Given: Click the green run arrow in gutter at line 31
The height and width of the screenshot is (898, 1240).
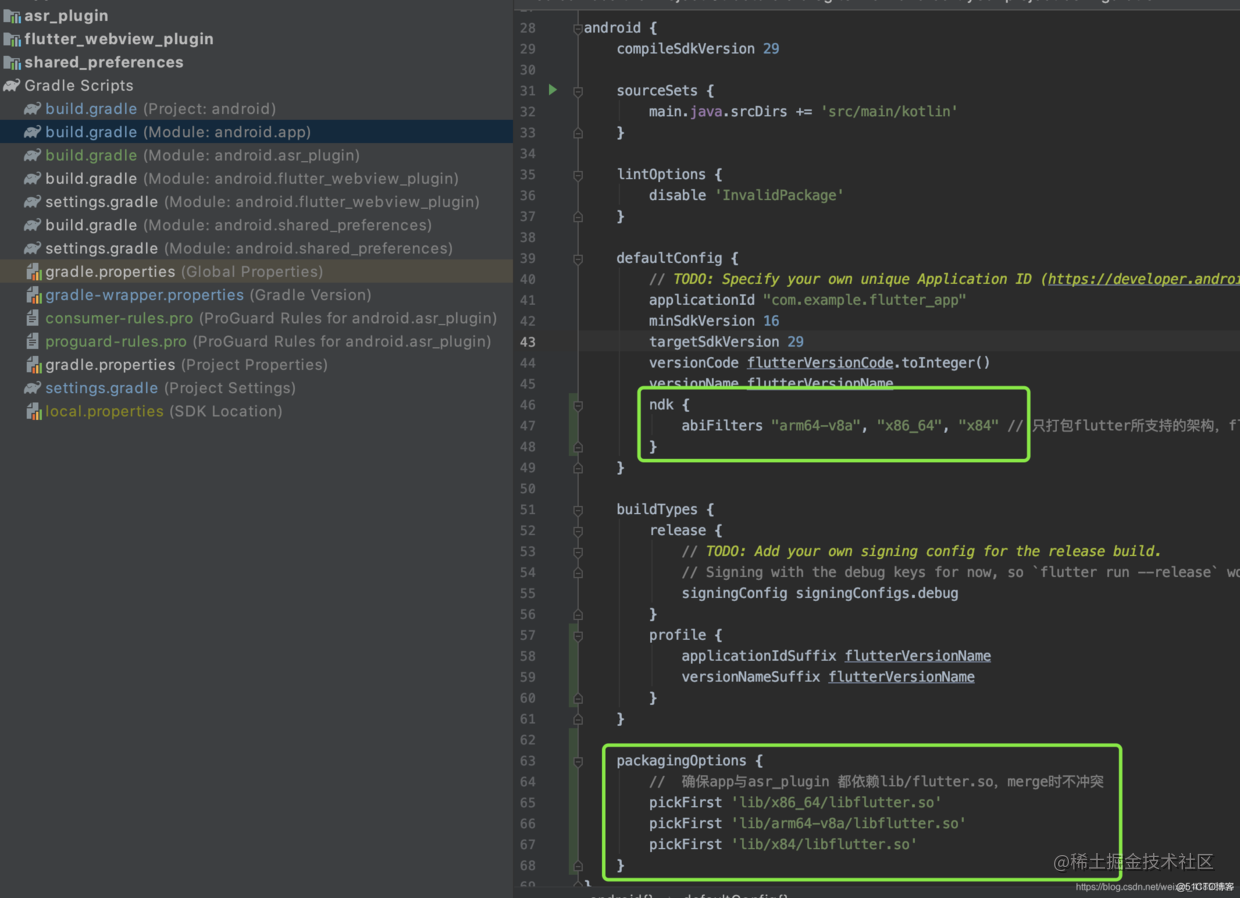Looking at the screenshot, I should (x=552, y=90).
